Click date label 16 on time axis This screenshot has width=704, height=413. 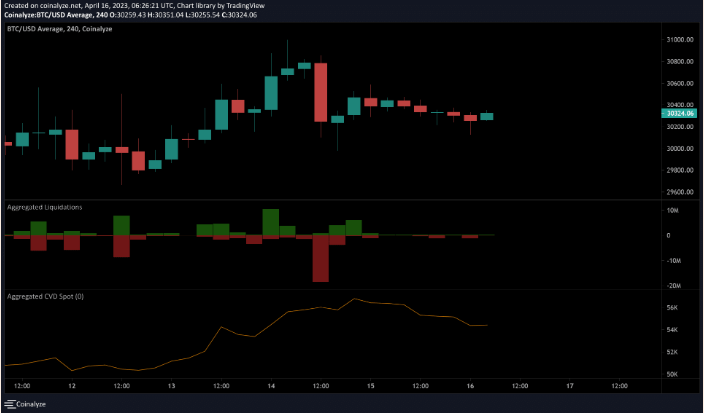pyautogui.click(x=470, y=386)
